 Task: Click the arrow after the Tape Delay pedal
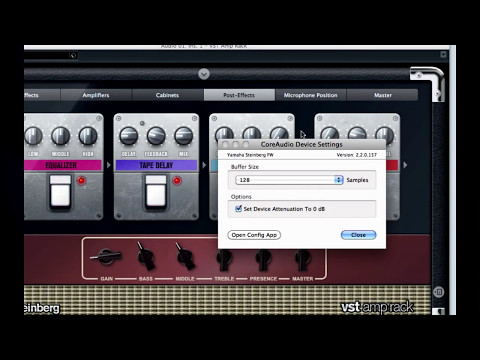pyautogui.click(x=204, y=165)
